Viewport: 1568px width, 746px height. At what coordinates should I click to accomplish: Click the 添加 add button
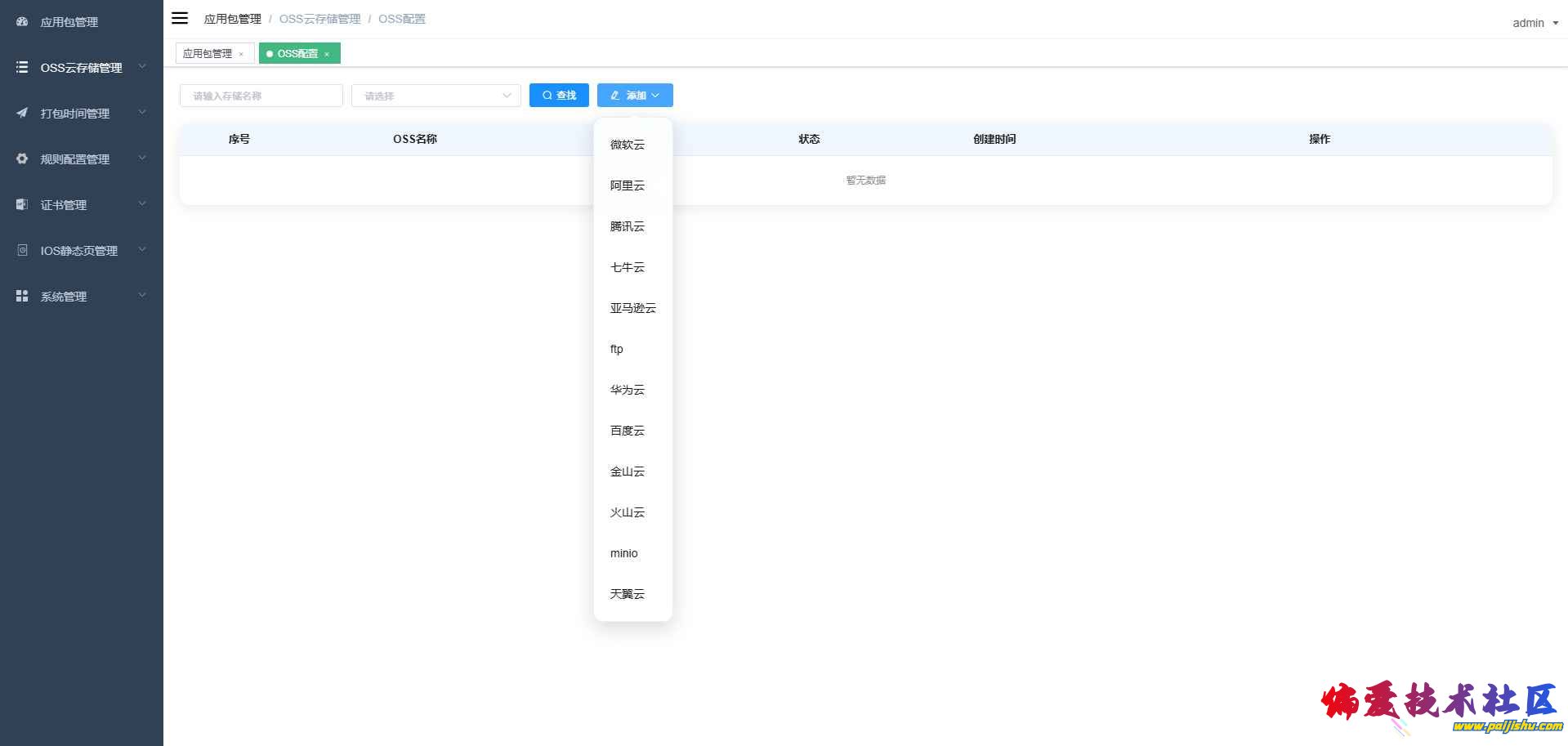coord(634,96)
